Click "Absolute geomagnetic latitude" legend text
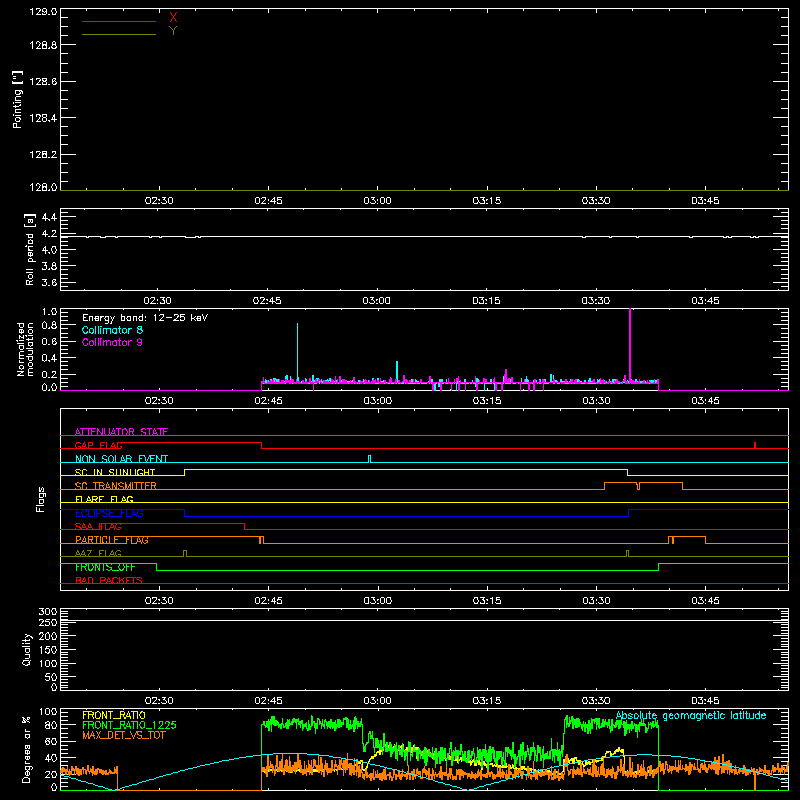Viewport: 800px width, 800px height. 691,716
